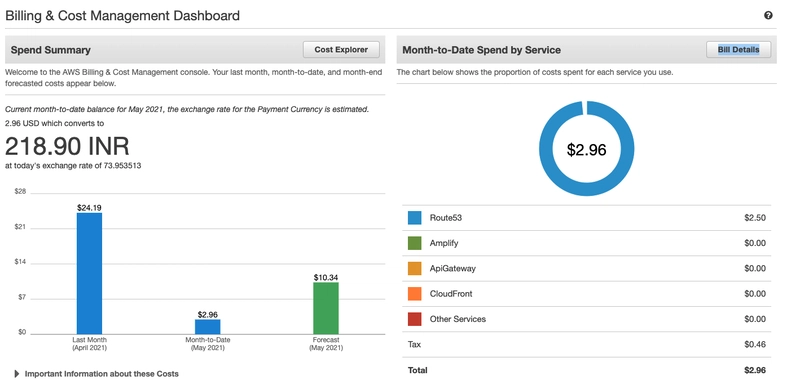This screenshot has width=800, height=385.
Task: Click the Tax row amount $0.46
Action: coord(755,345)
